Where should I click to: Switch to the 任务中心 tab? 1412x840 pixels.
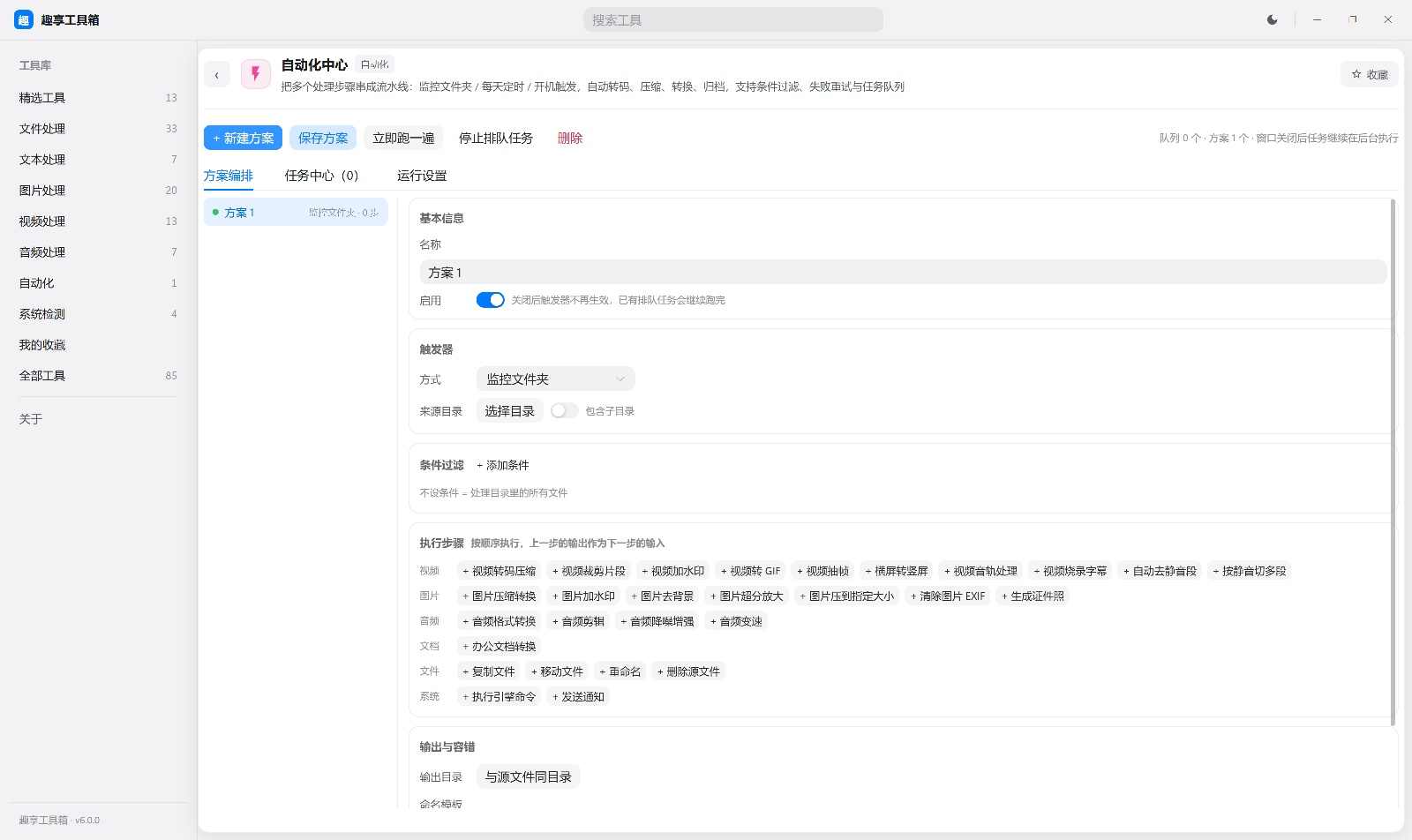(x=321, y=176)
